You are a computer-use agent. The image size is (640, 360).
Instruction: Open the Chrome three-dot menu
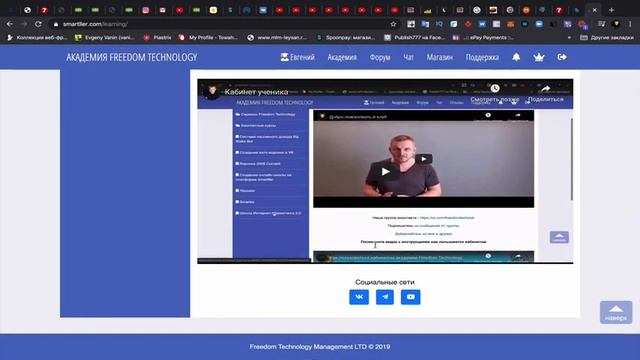(631, 24)
